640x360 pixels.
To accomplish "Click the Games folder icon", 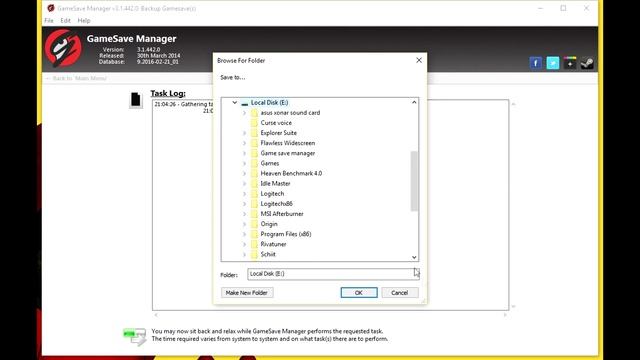I will pyautogui.click(x=254, y=163).
